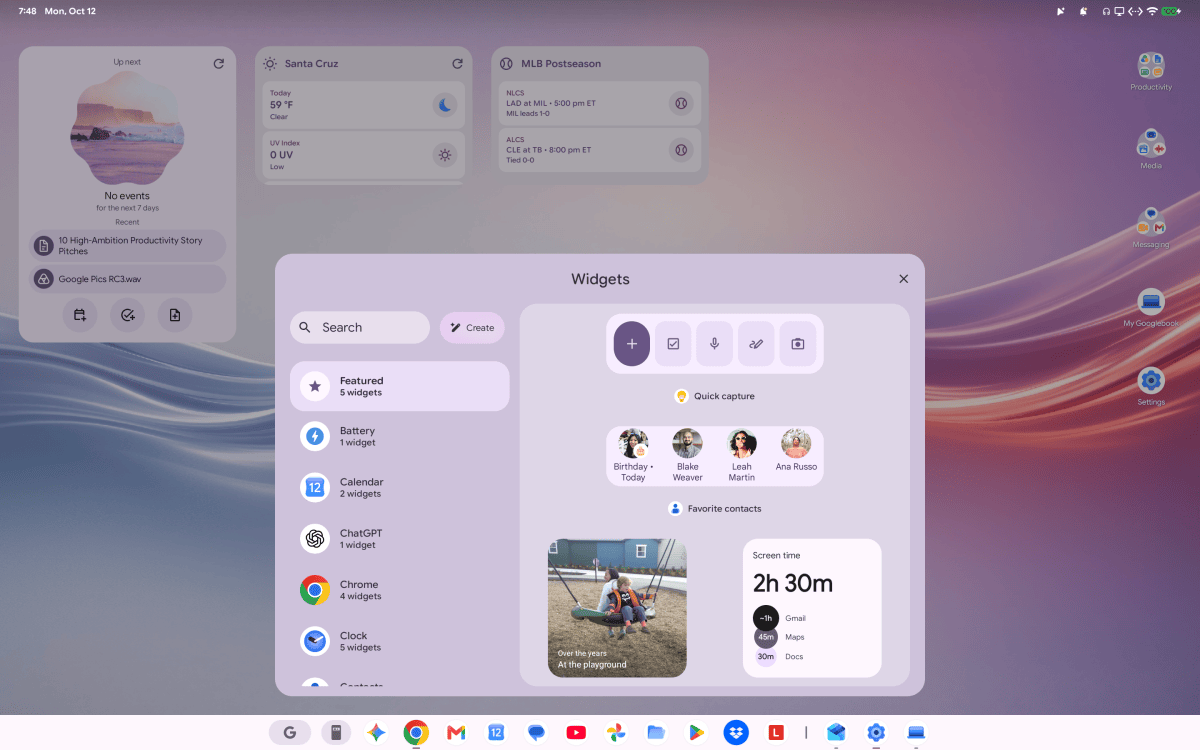Open Gmail from the taskbar
Screen dimensions: 1200x750
click(x=456, y=733)
